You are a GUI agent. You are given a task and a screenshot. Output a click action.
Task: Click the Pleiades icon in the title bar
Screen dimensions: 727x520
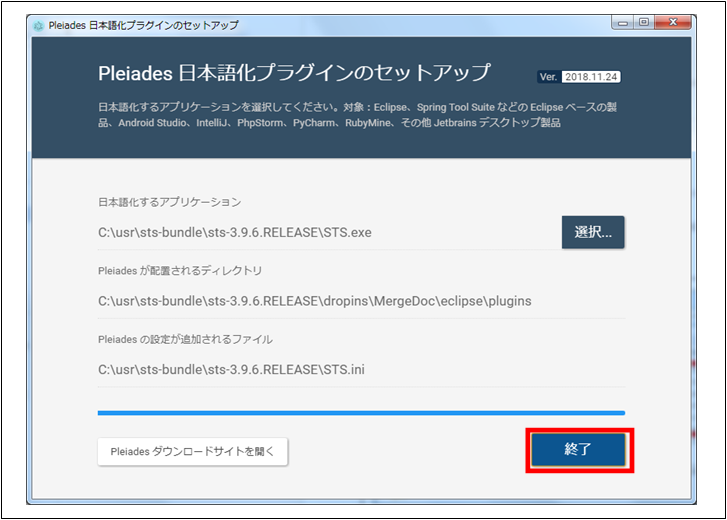(x=39, y=25)
